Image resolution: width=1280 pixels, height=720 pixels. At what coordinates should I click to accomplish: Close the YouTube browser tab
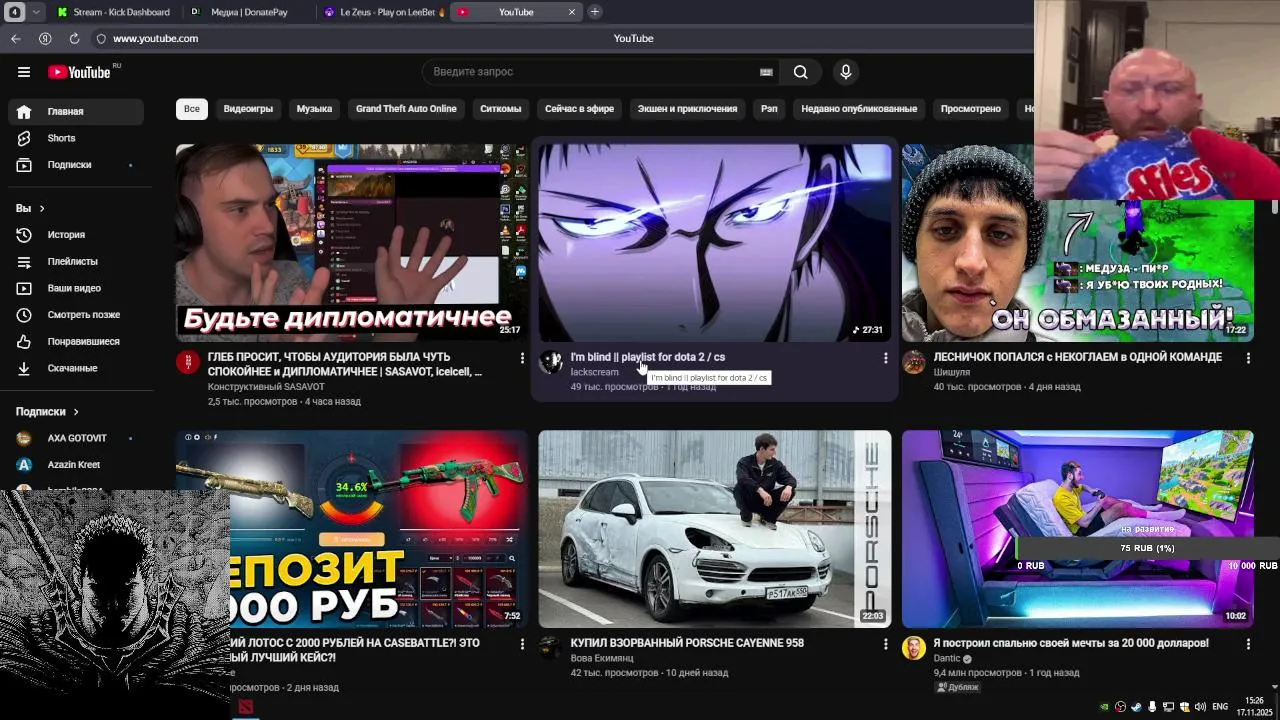coord(572,12)
